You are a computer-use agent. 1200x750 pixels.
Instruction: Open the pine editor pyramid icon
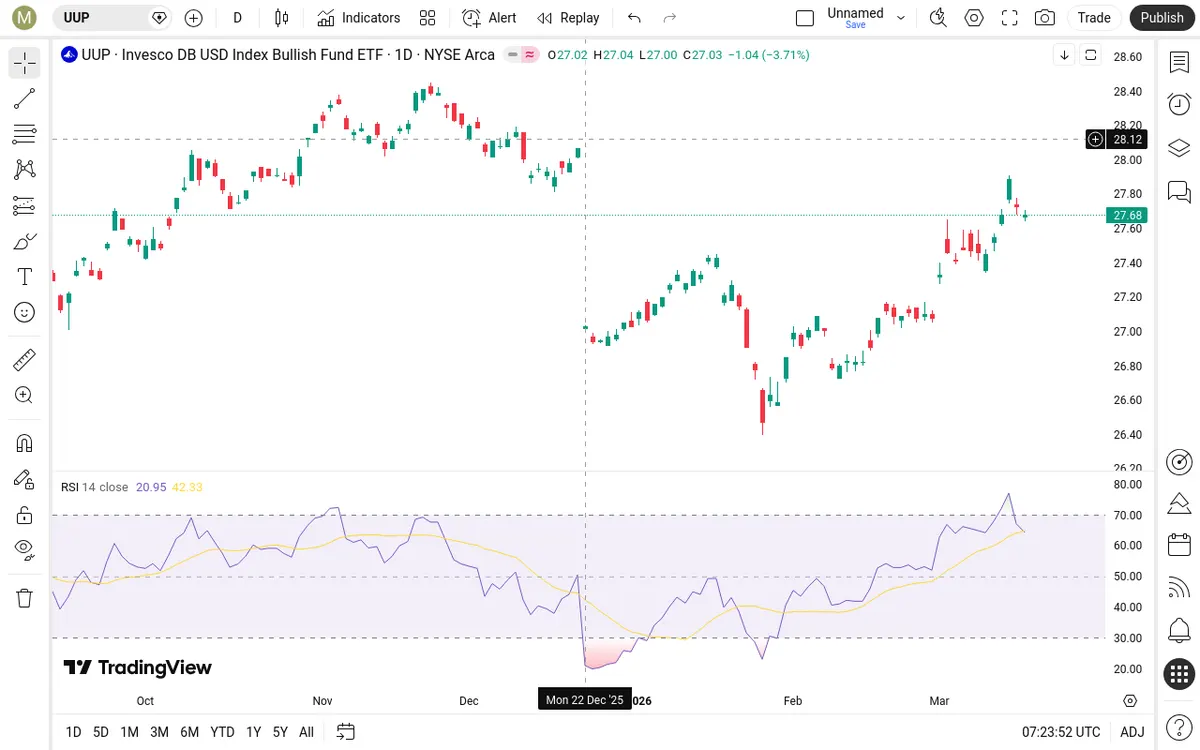click(1179, 502)
